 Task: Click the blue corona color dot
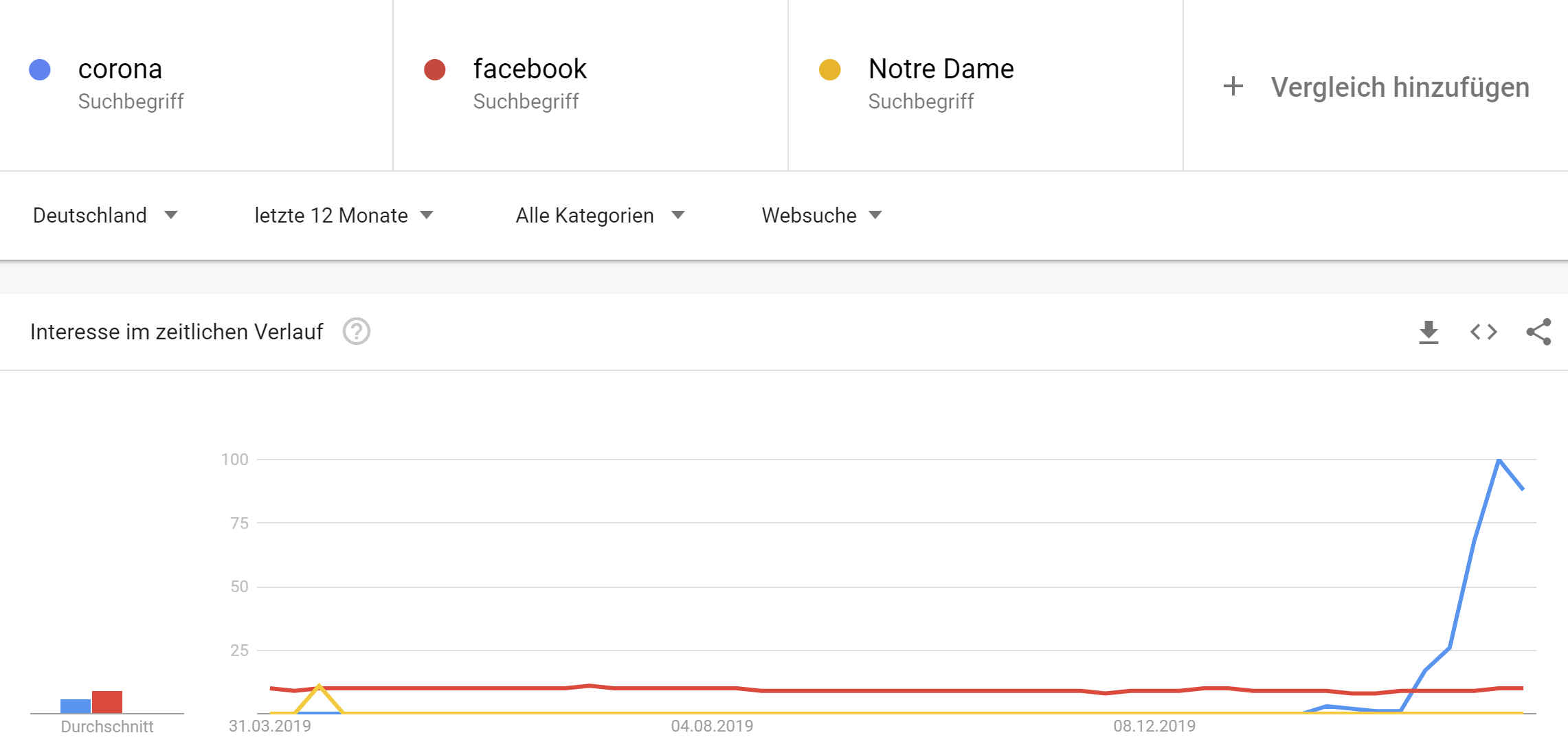[x=40, y=69]
